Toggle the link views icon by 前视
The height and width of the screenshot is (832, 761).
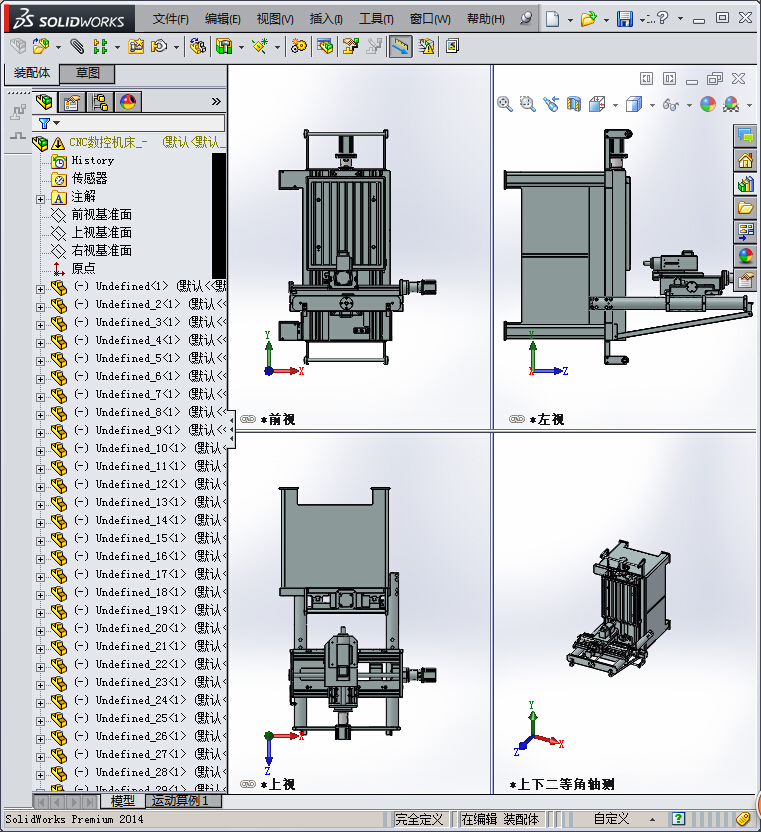[x=248, y=419]
